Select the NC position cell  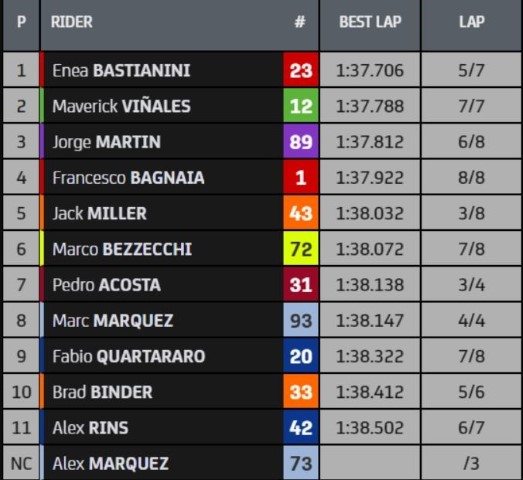(x=21, y=463)
